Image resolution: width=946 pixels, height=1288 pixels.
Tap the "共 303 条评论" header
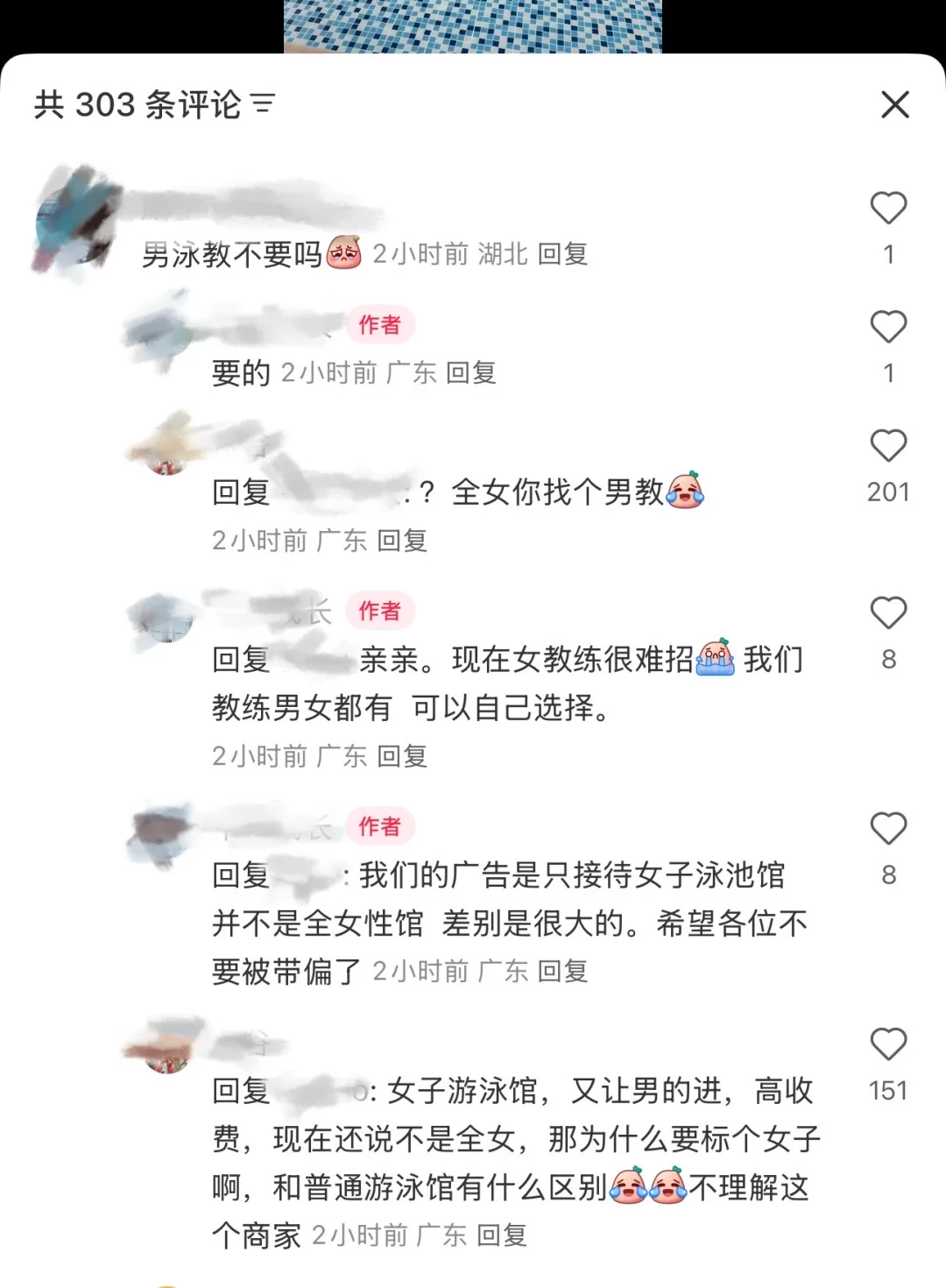point(138,104)
